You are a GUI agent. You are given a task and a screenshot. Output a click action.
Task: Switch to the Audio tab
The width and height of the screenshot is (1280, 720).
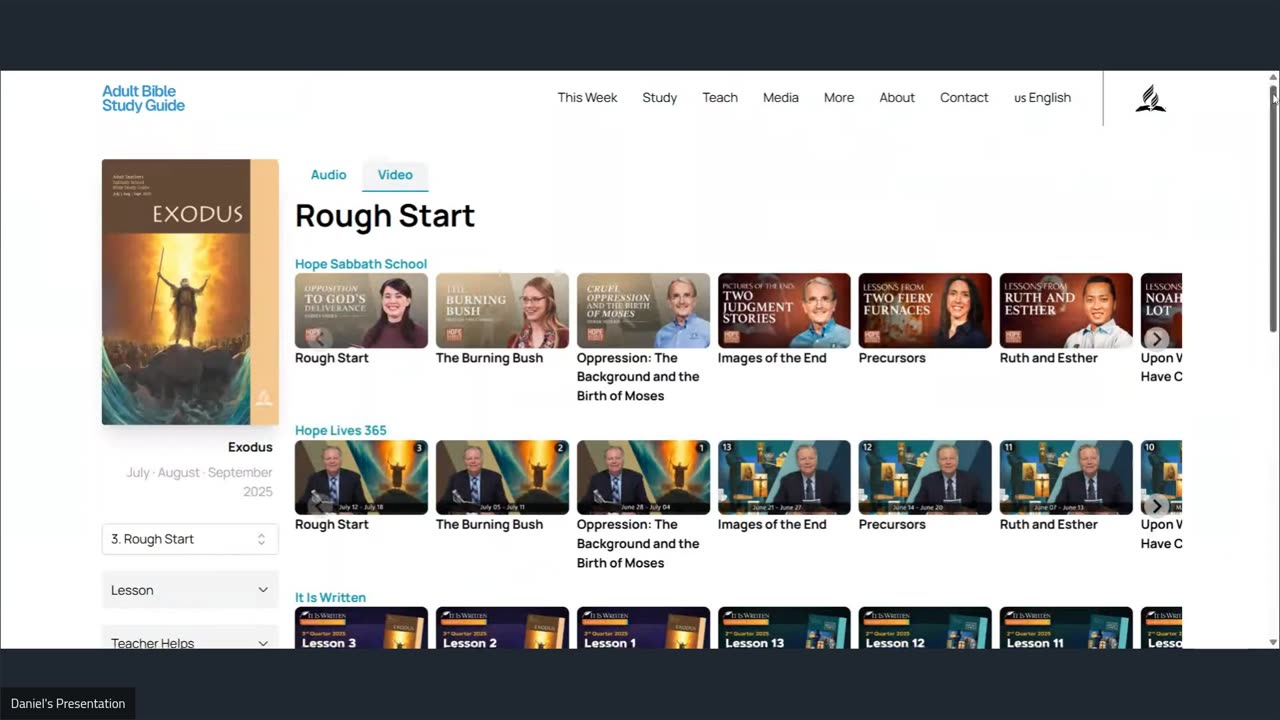[328, 174]
